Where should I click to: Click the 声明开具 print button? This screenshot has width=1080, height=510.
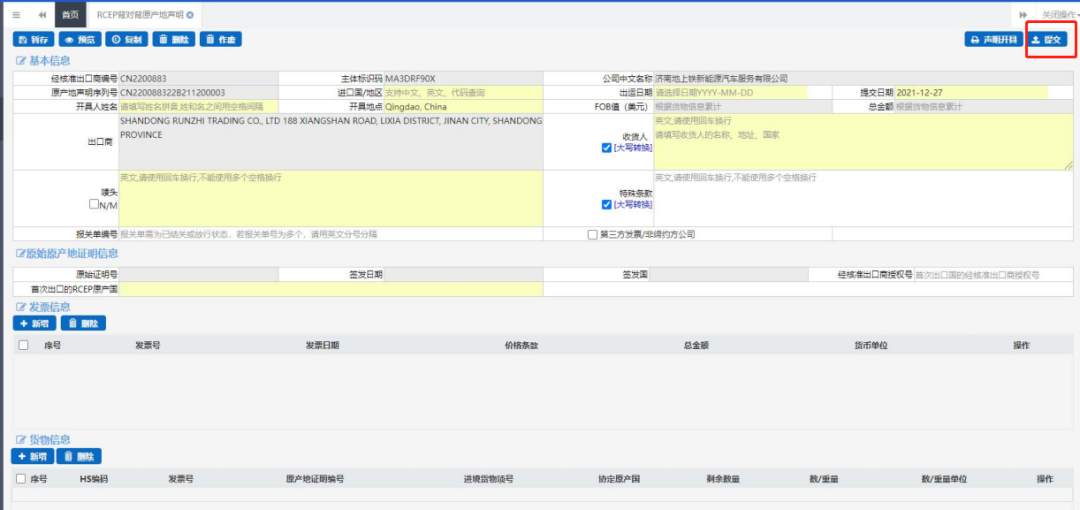[993, 39]
